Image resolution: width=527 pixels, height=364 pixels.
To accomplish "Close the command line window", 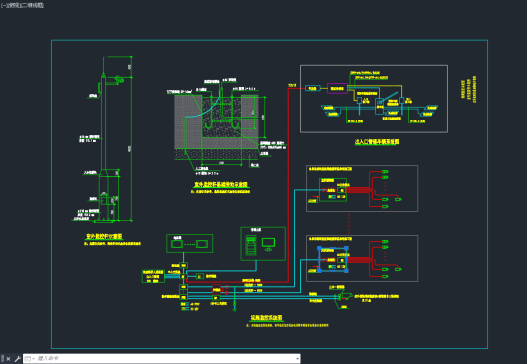I will pos(8,359).
